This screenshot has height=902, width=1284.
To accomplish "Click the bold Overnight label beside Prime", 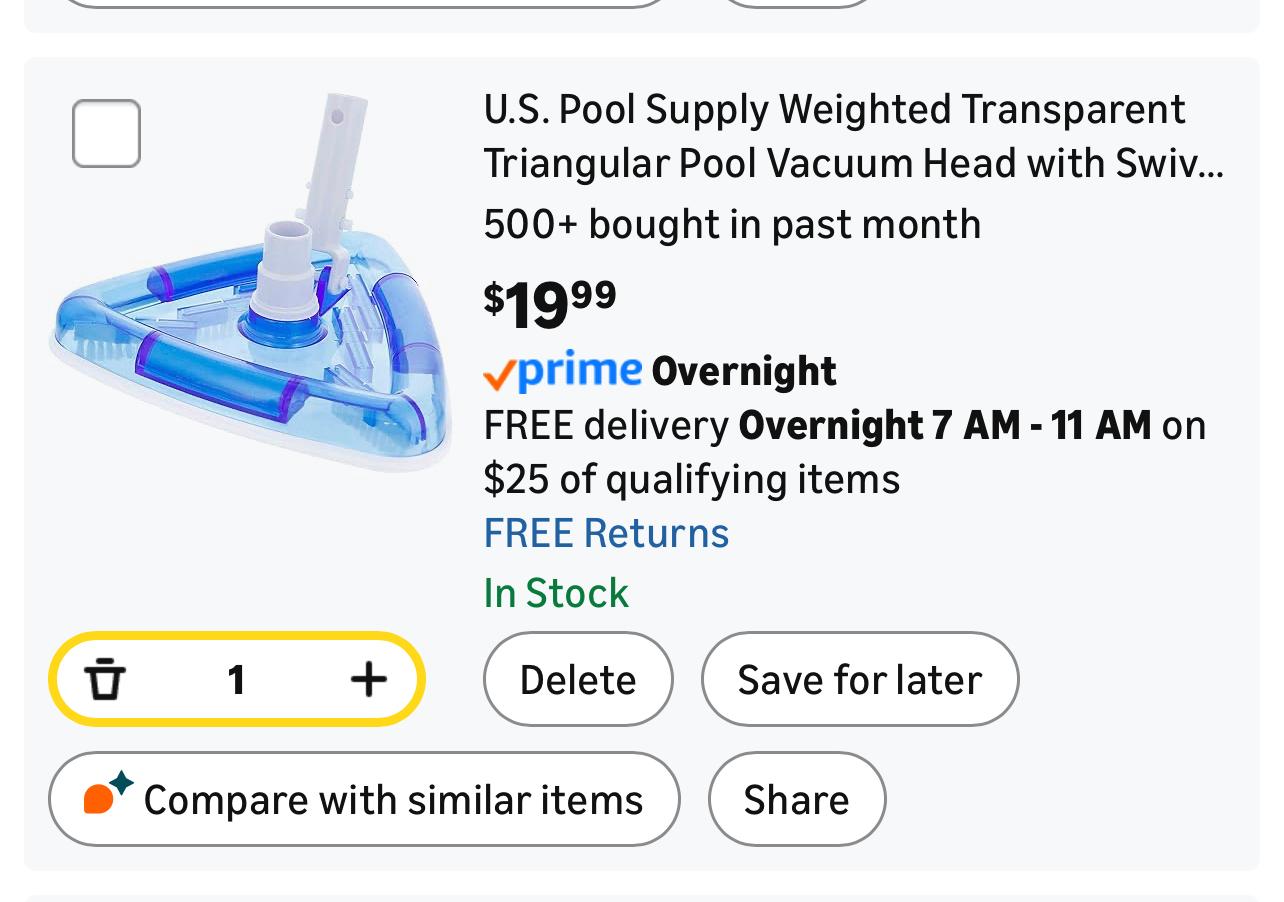I will 744,371.
